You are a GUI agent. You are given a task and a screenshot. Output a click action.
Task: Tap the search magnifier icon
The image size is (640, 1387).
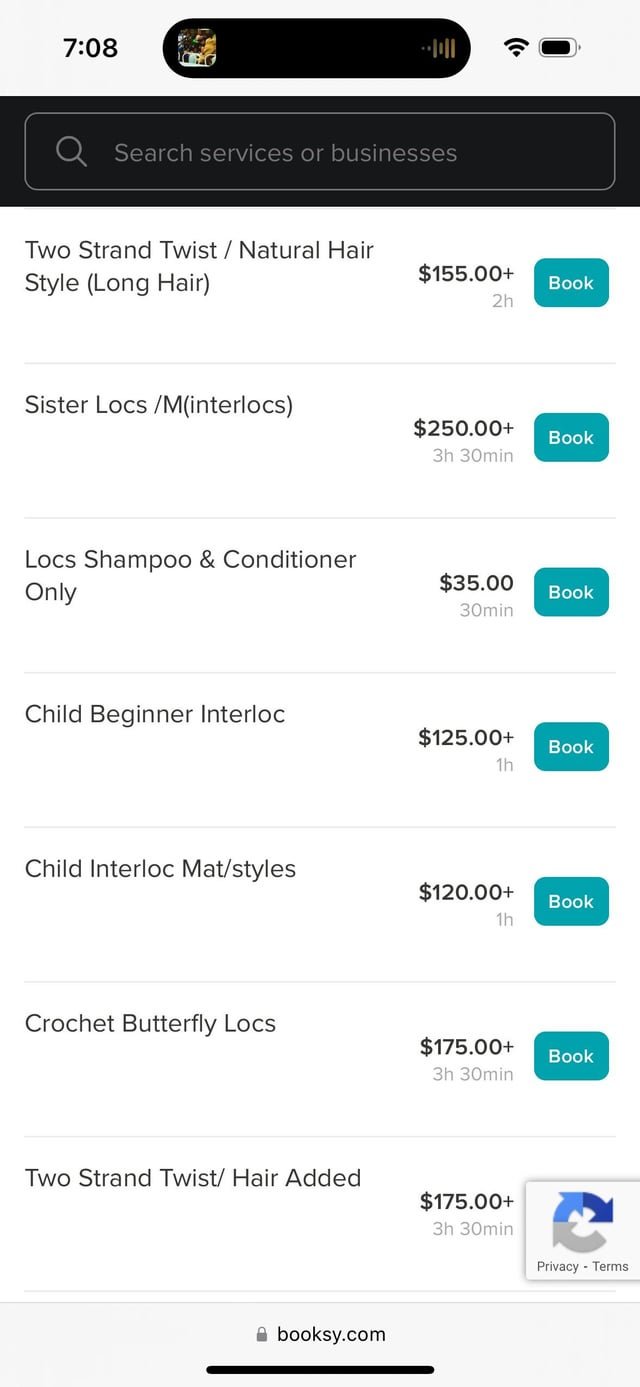pos(71,152)
